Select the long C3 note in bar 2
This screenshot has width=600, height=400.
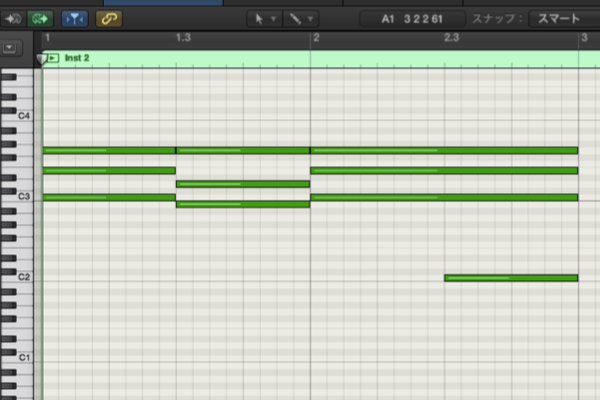click(444, 198)
